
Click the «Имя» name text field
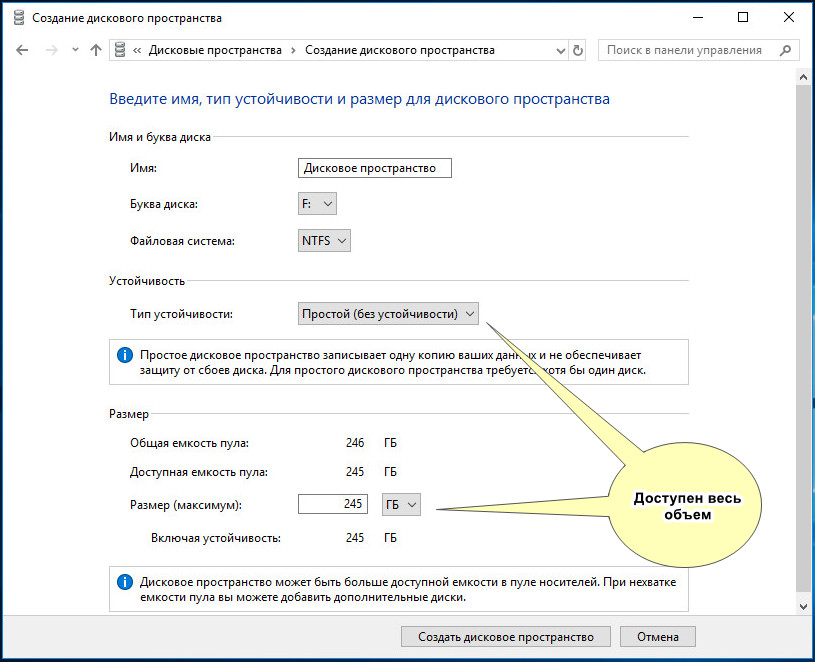pyautogui.click(x=375, y=168)
